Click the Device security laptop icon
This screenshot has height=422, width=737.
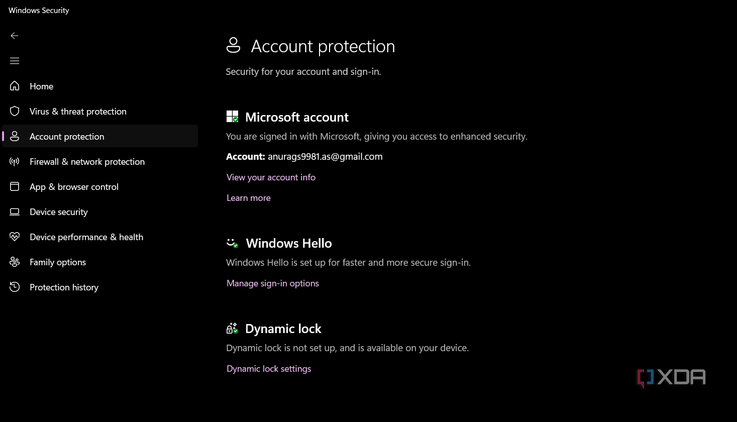click(15, 212)
